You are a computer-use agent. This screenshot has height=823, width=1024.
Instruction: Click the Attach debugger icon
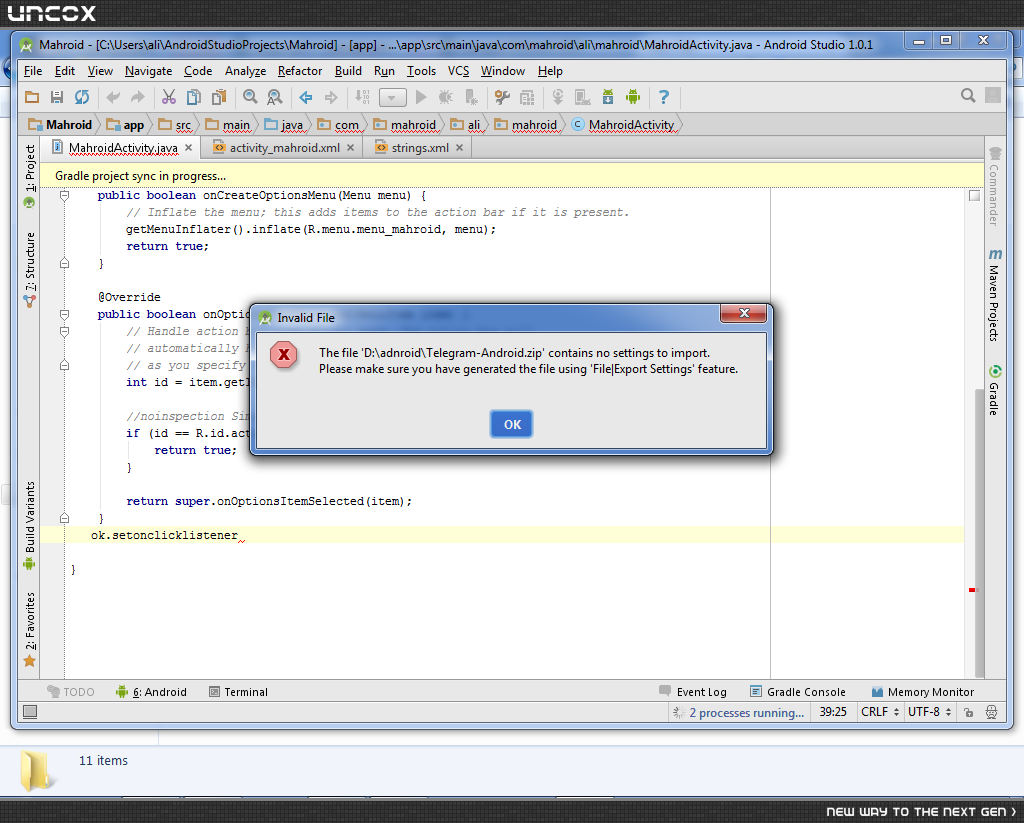[x=471, y=97]
